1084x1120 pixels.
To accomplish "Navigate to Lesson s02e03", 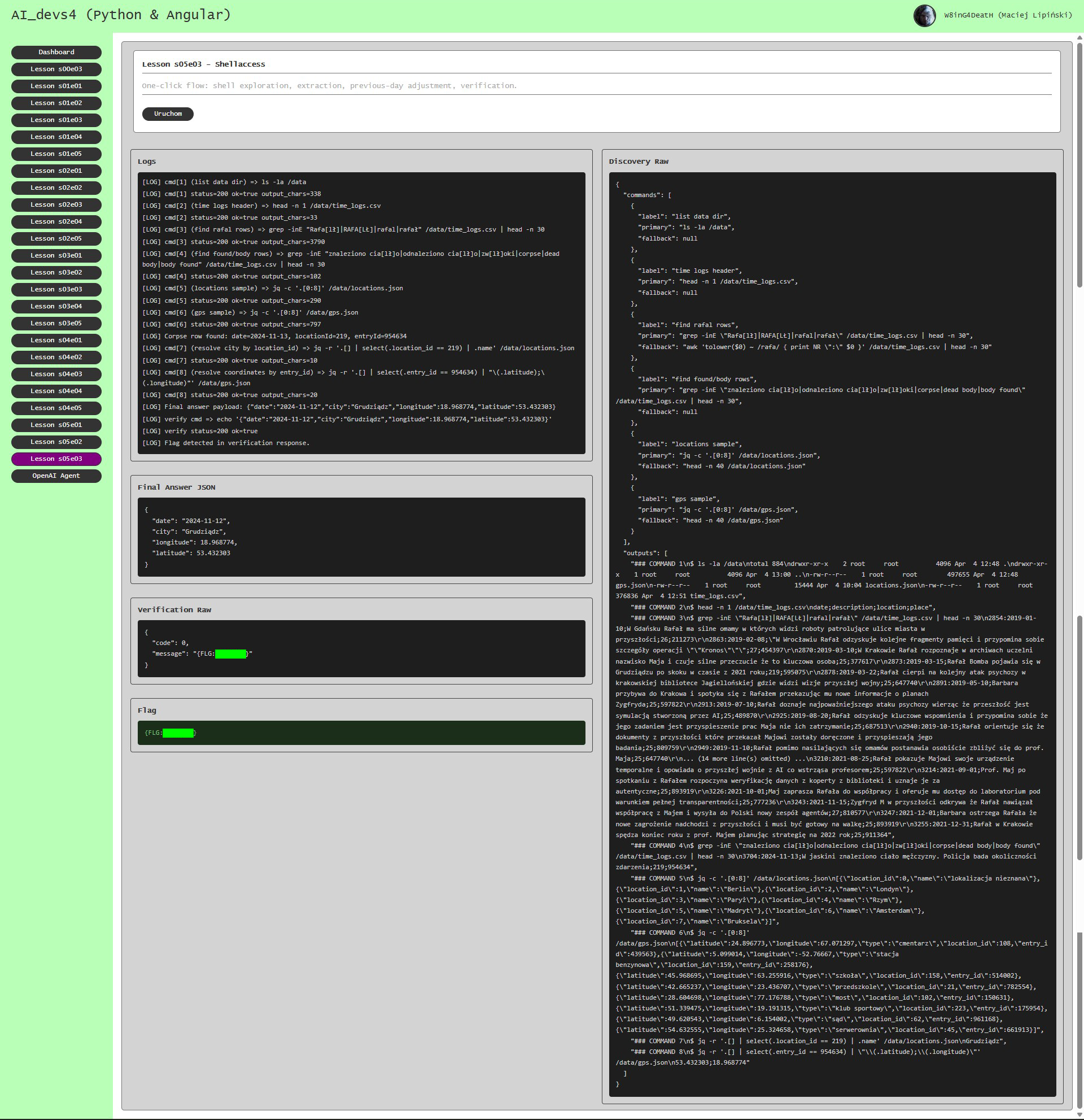I will coord(56,204).
